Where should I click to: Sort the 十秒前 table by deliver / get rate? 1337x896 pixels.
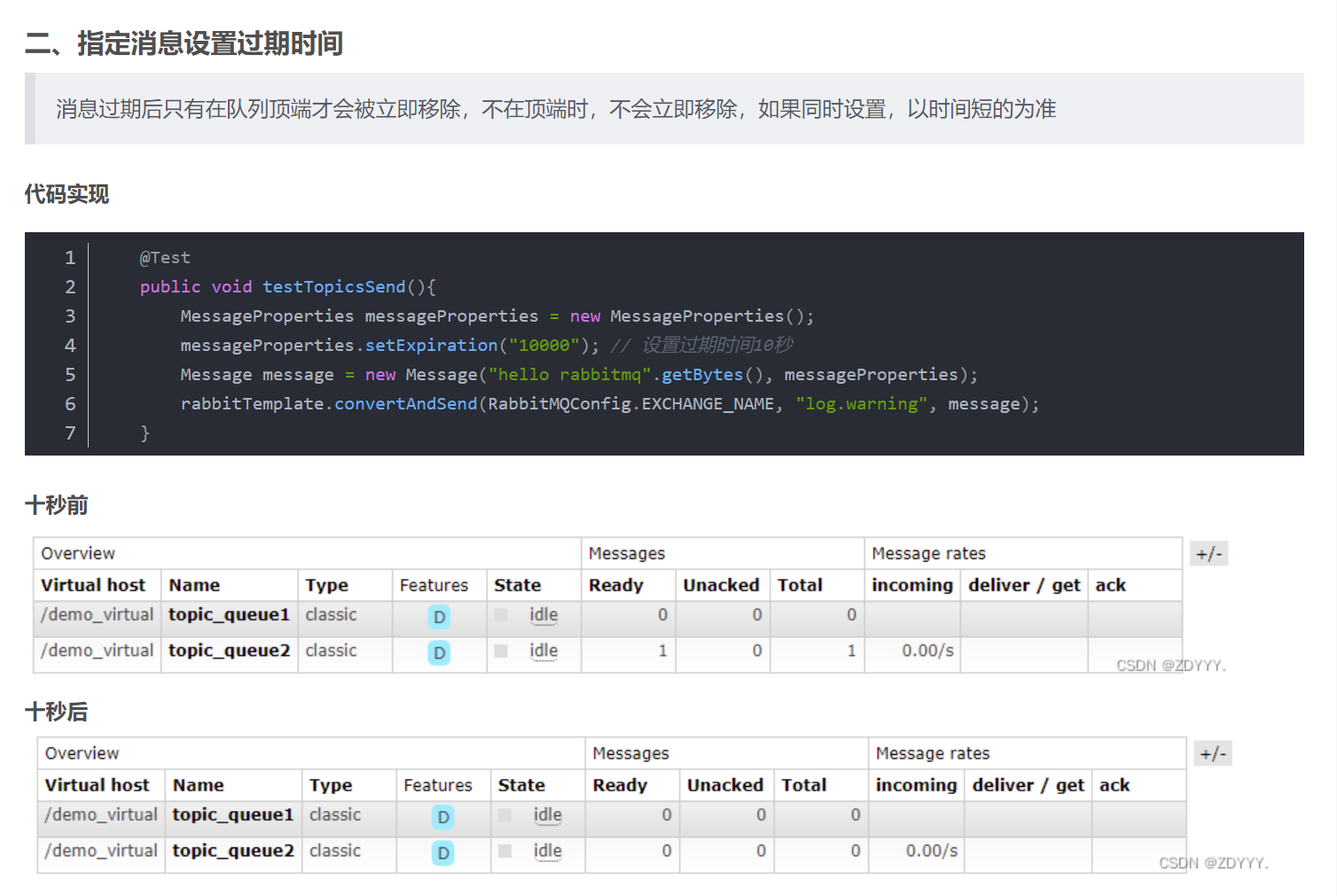[x=1024, y=586]
